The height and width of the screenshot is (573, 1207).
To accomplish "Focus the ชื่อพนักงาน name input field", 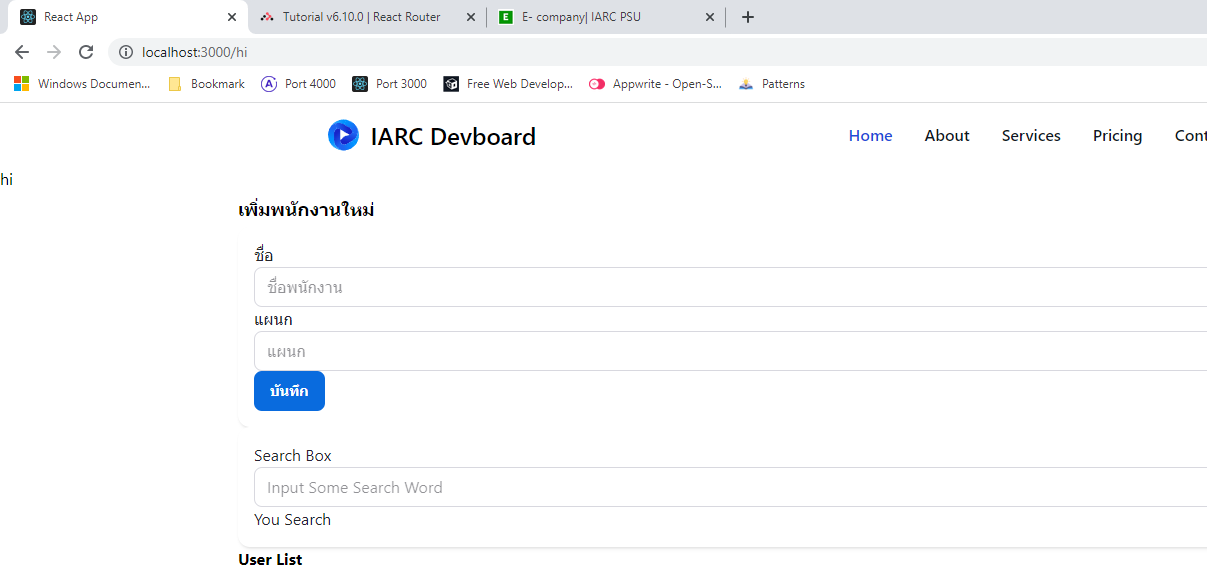I will click(730, 287).
